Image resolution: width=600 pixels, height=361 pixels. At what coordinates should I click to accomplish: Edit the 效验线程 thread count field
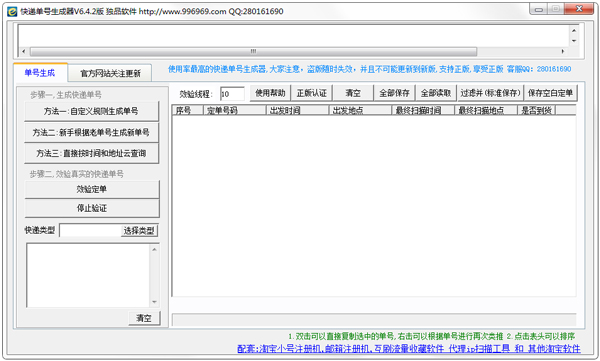tap(232, 94)
